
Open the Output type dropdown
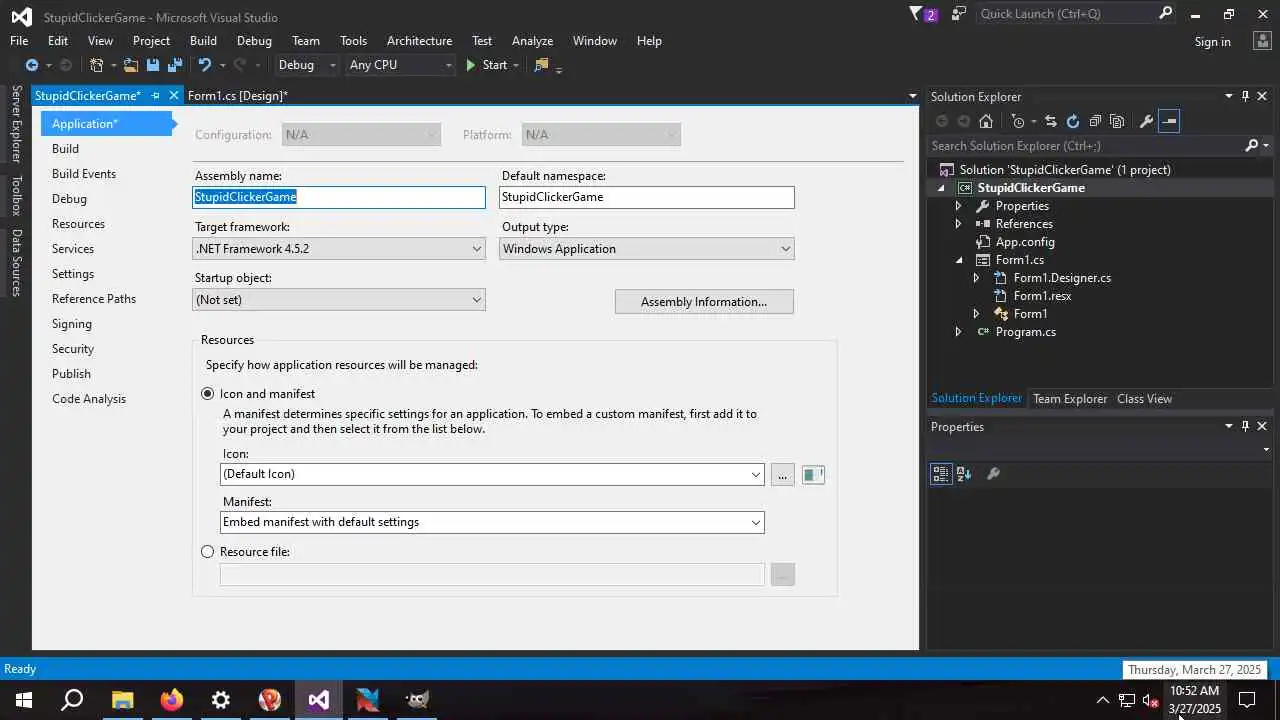[x=647, y=249]
